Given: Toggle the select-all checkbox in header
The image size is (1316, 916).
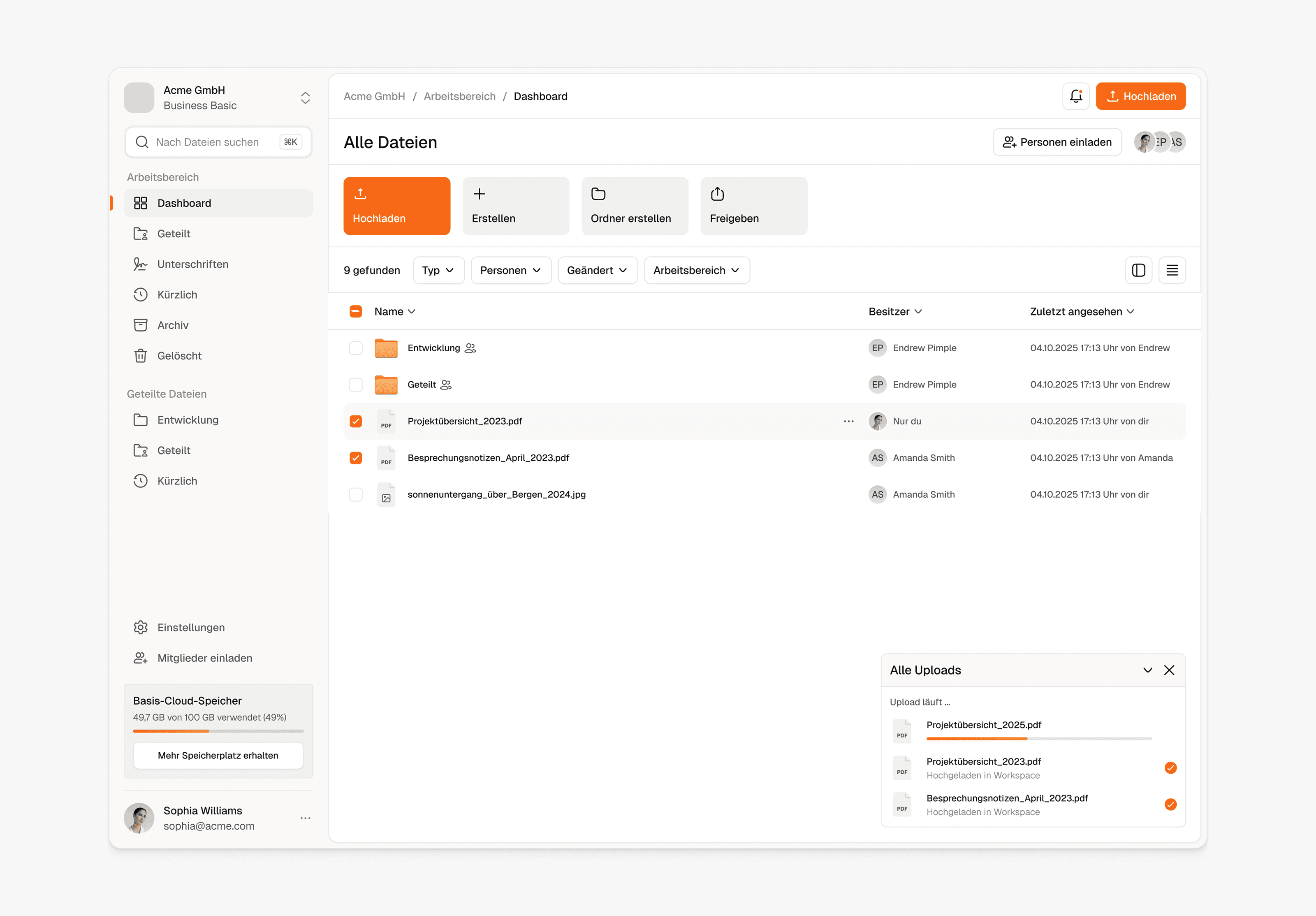Looking at the screenshot, I should 355,311.
